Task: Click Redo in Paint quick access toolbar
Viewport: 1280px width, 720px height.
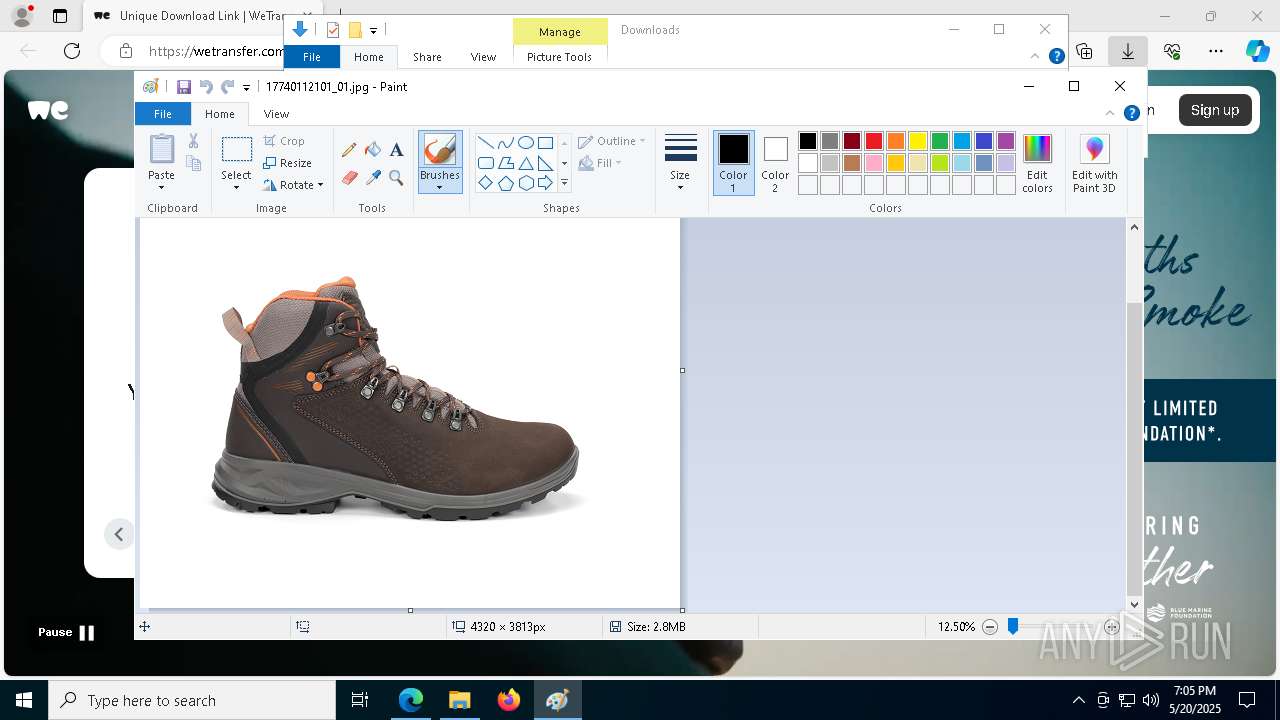Action: click(x=227, y=87)
